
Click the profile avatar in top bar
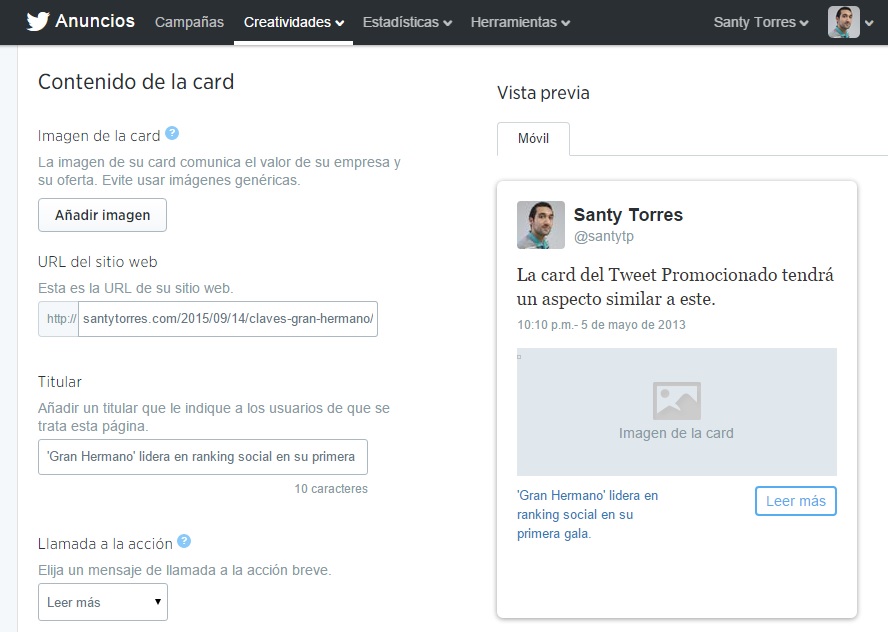(x=843, y=22)
